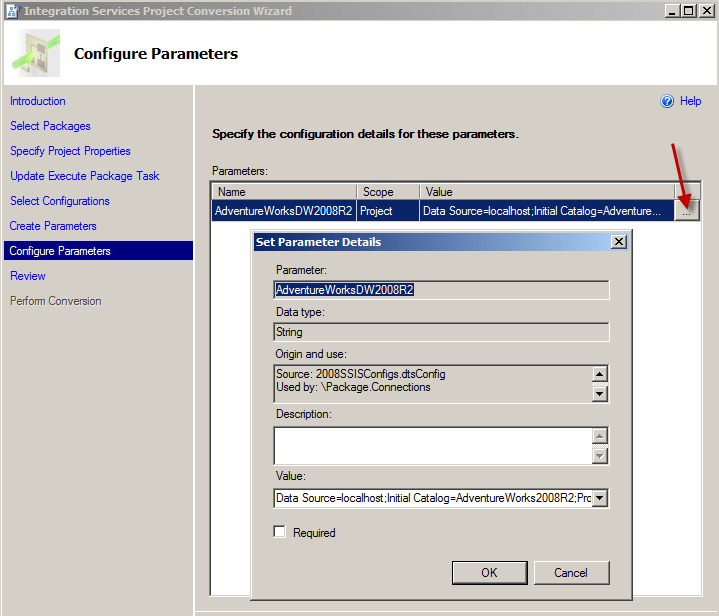Go to the Introduction step
The width and height of the screenshot is (719, 616).
coord(38,101)
